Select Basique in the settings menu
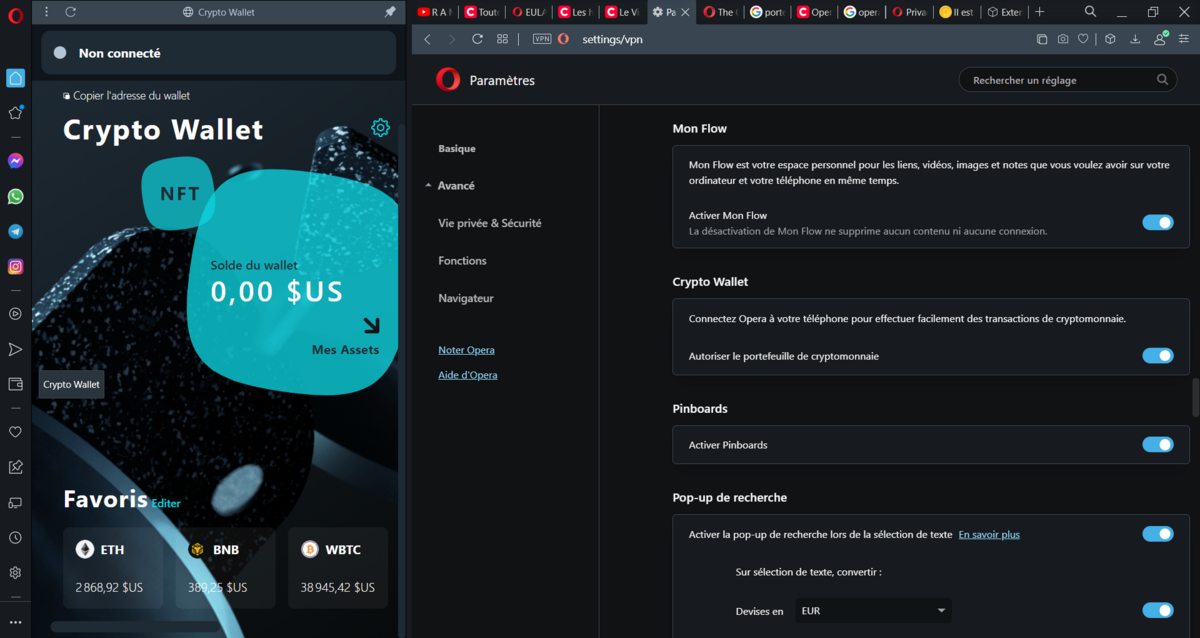Screen dimensions: 1200x638 (457, 149)
